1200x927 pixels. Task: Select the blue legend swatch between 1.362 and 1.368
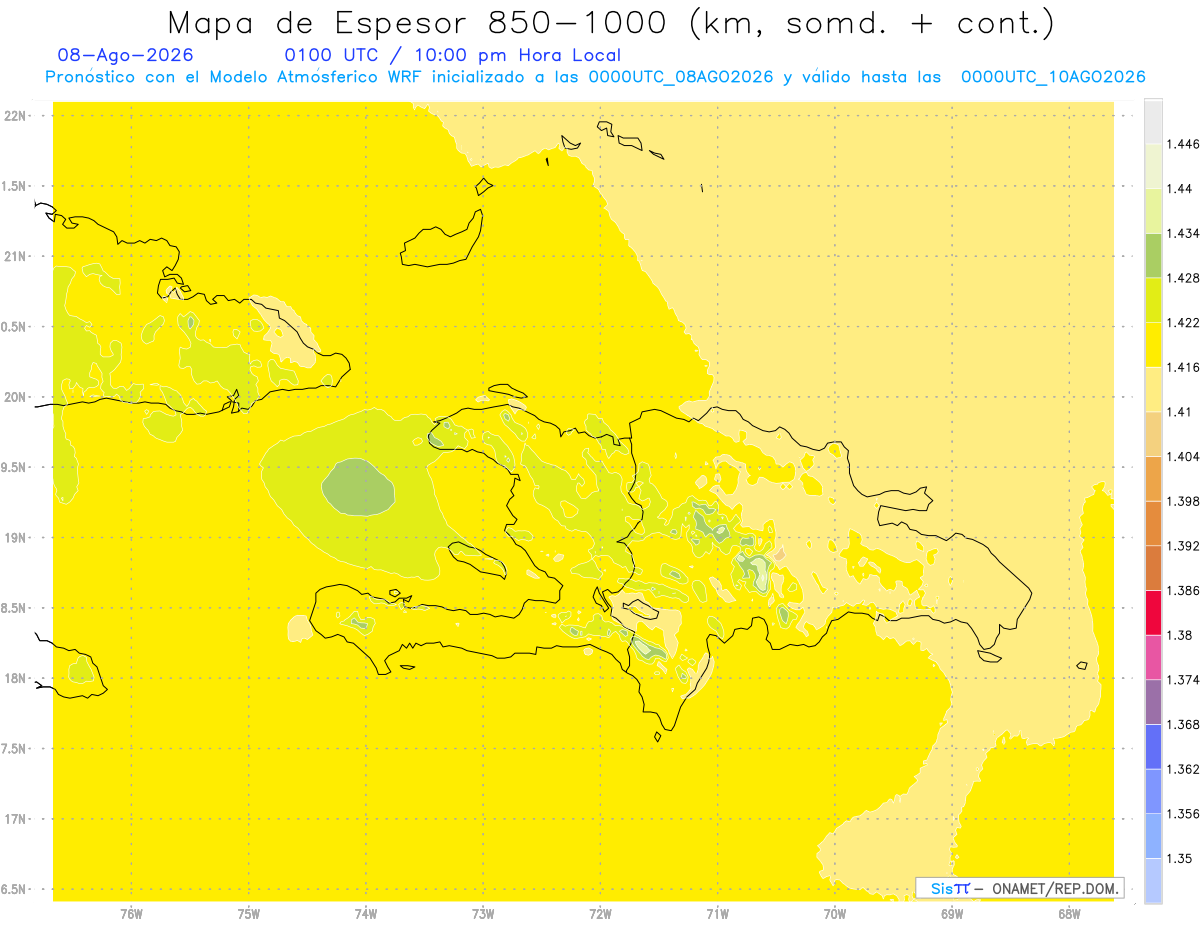point(1153,746)
